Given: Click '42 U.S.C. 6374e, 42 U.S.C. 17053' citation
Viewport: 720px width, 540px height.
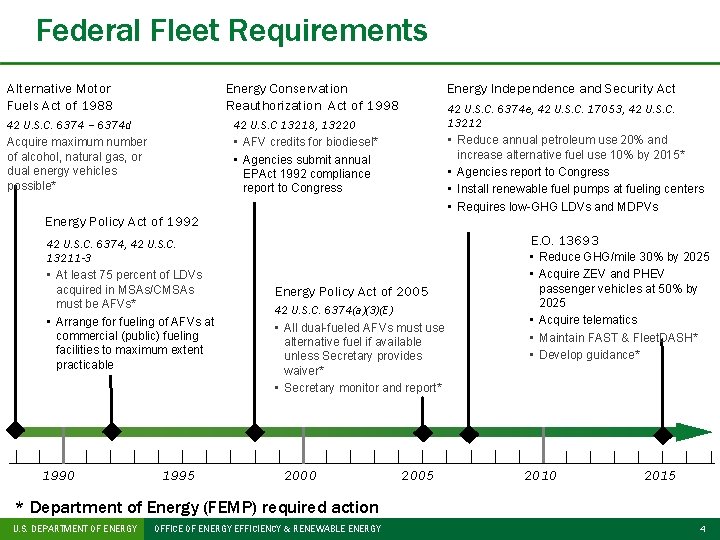Looking at the screenshot, I should tap(561, 116).
